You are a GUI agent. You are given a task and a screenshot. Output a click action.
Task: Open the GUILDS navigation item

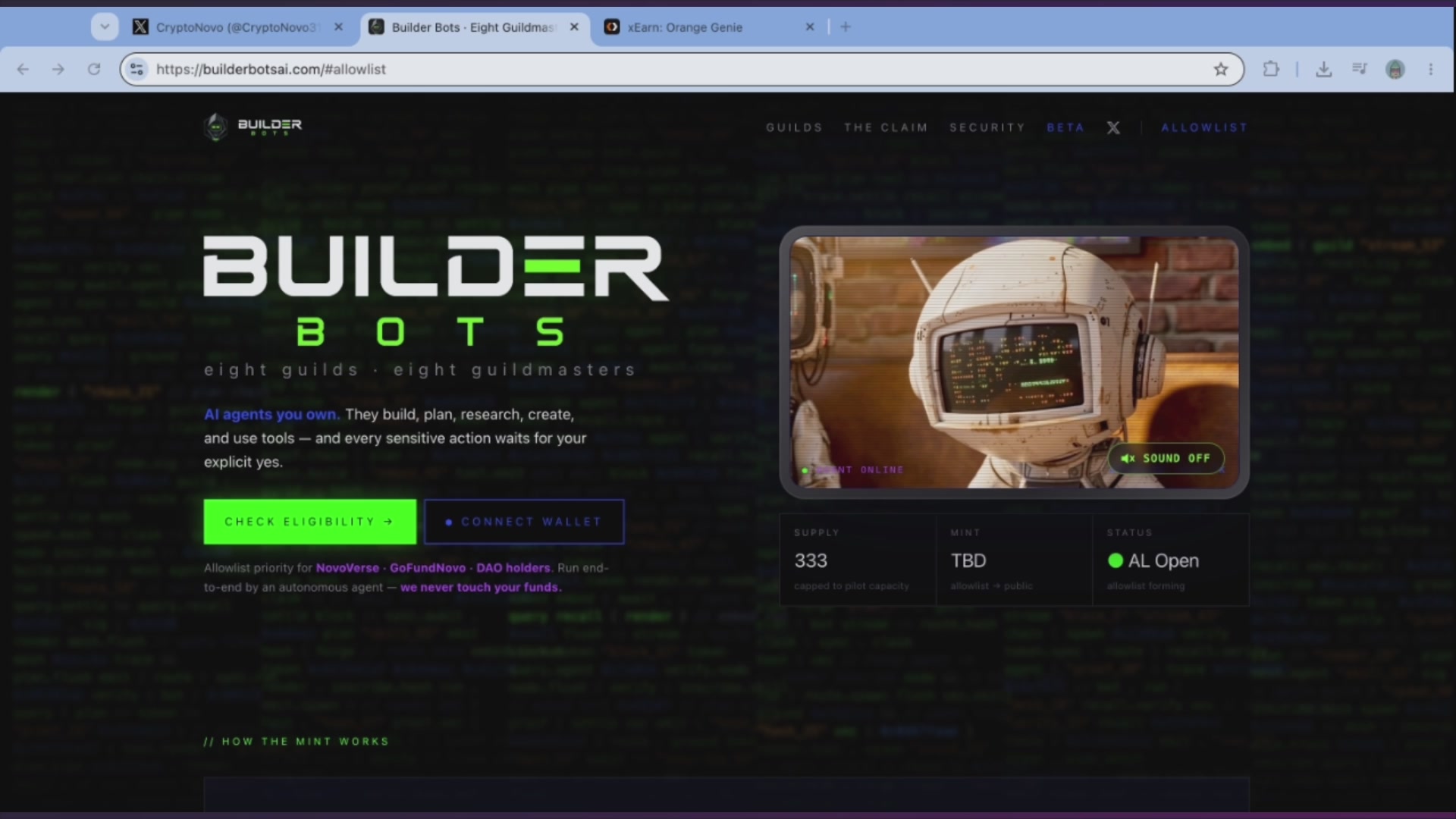[x=794, y=127]
